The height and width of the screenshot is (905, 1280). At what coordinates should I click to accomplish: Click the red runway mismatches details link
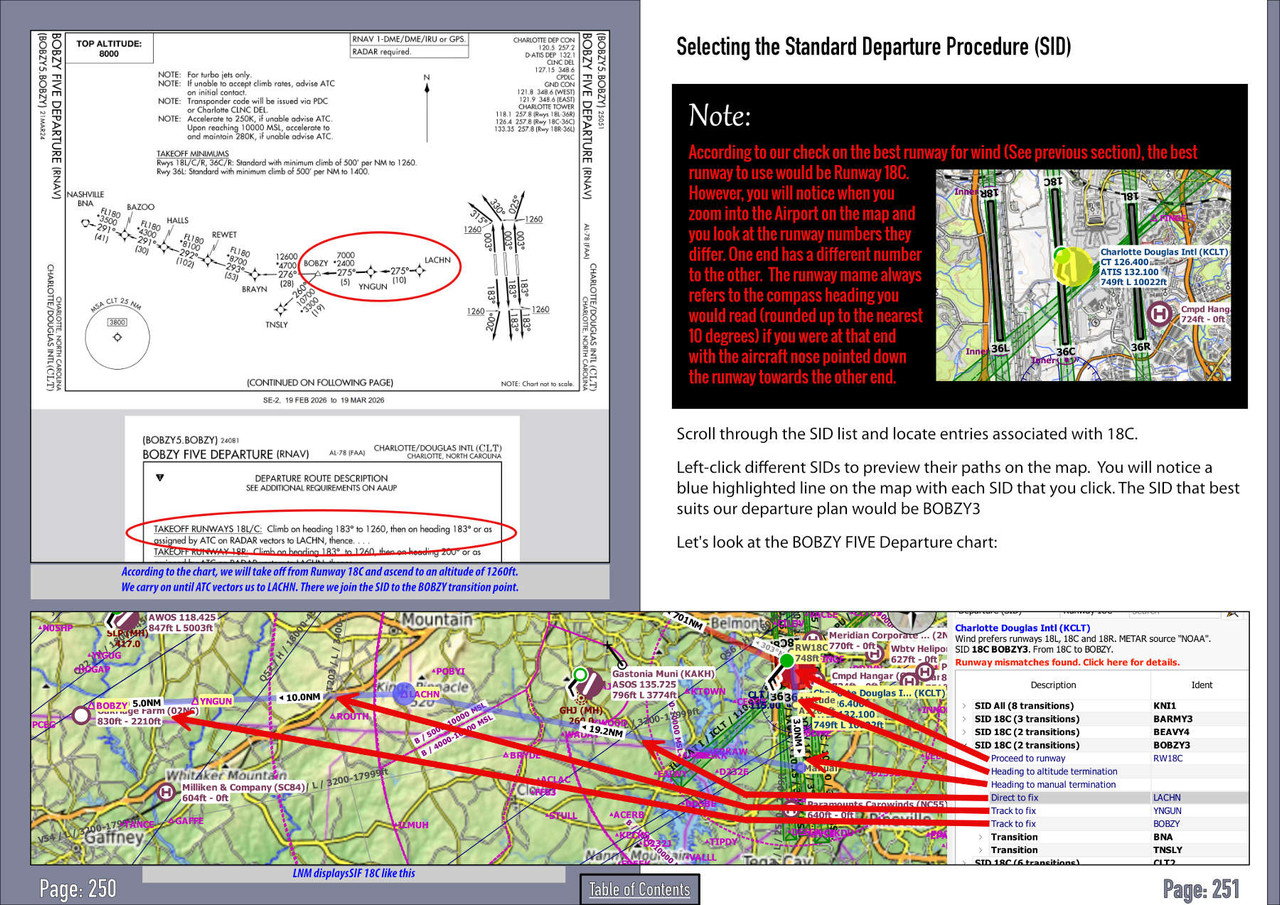pyautogui.click(x=1067, y=662)
